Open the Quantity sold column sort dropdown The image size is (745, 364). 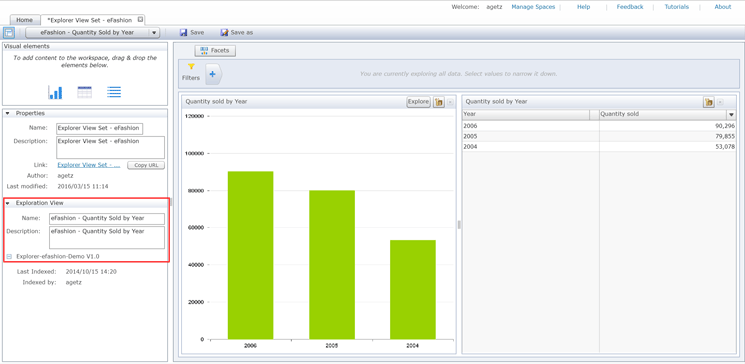pyautogui.click(x=731, y=115)
